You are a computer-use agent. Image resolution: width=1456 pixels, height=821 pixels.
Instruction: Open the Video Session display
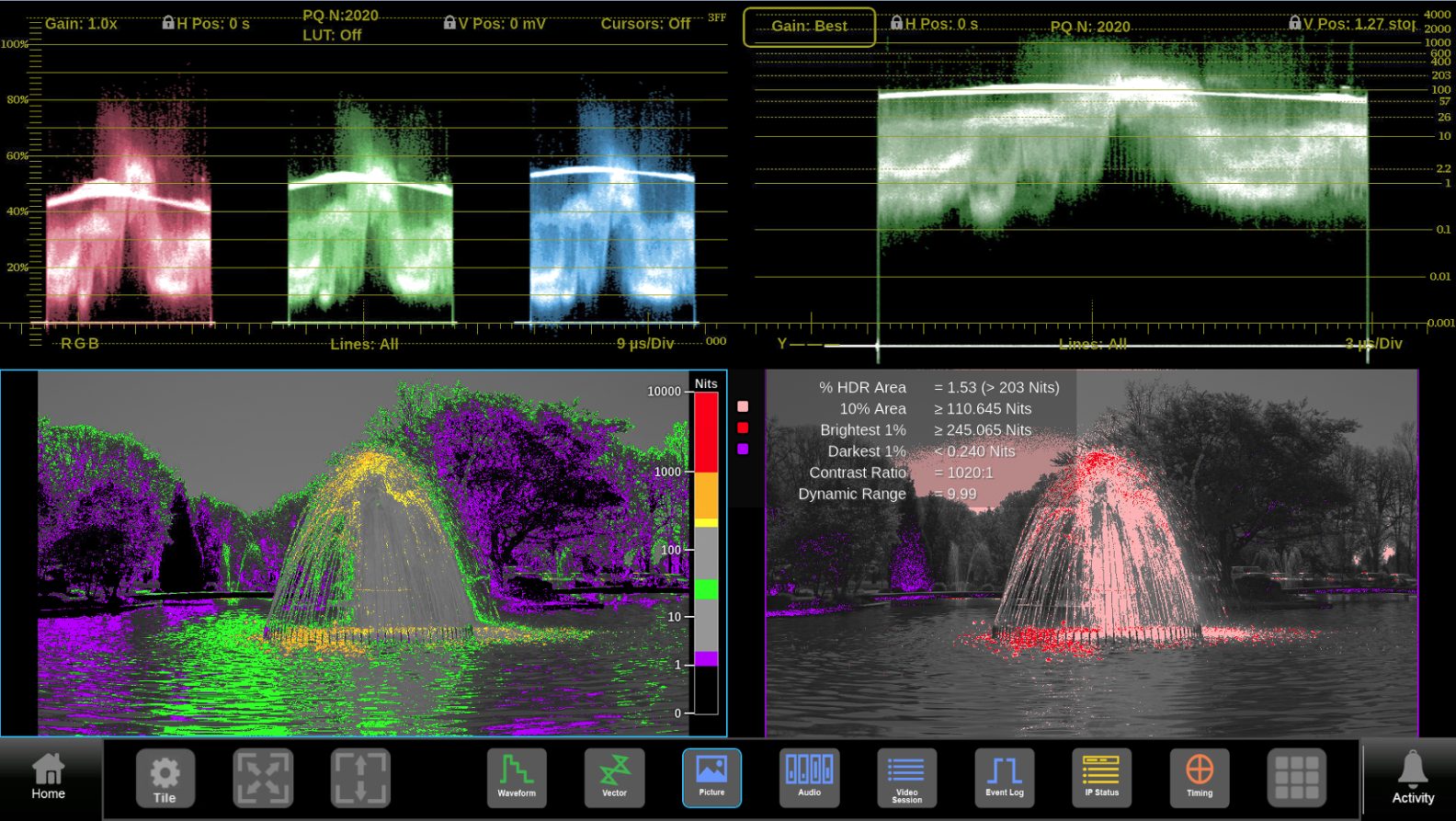click(x=906, y=777)
